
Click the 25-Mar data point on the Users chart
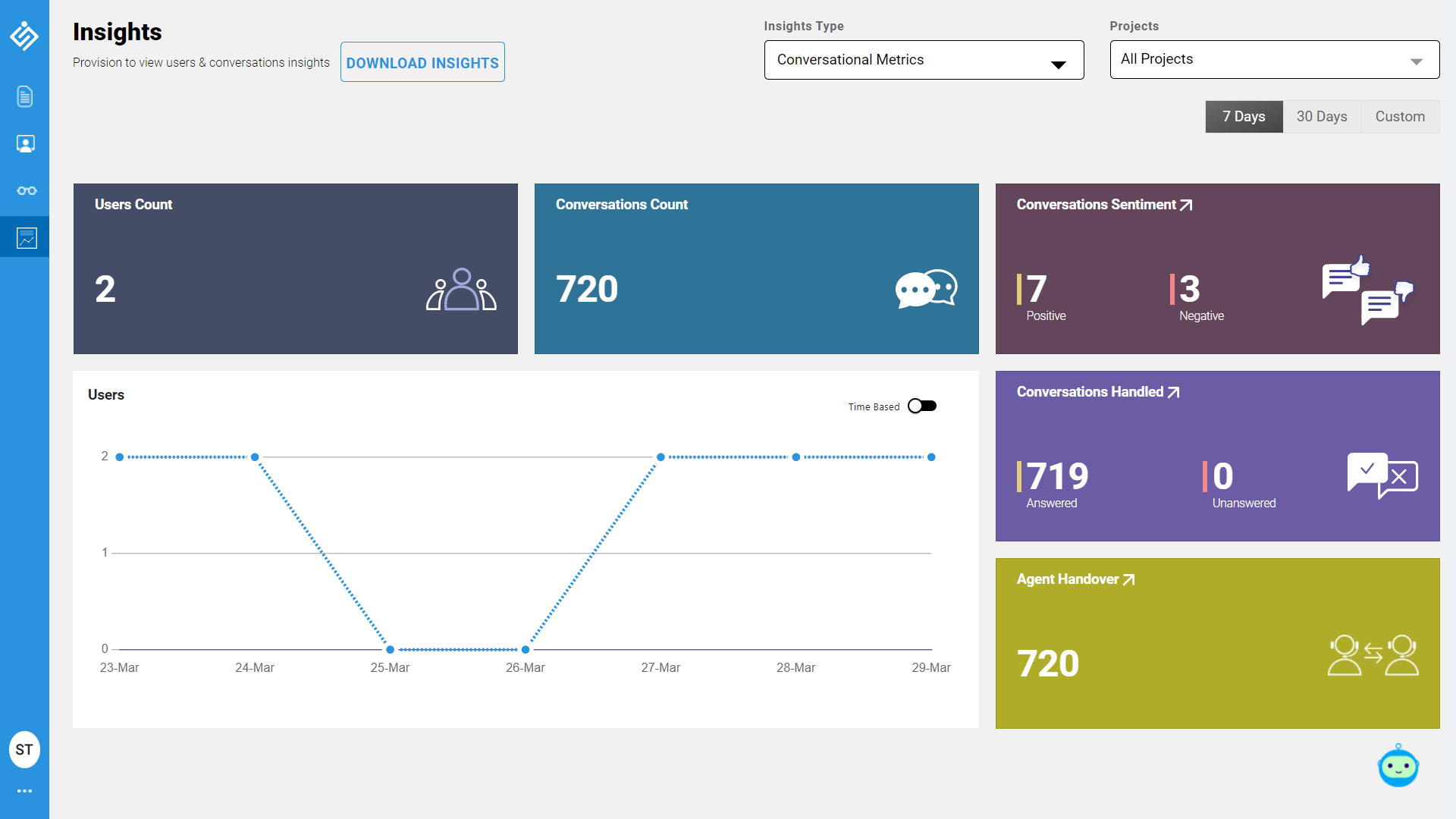pyautogui.click(x=390, y=650)
